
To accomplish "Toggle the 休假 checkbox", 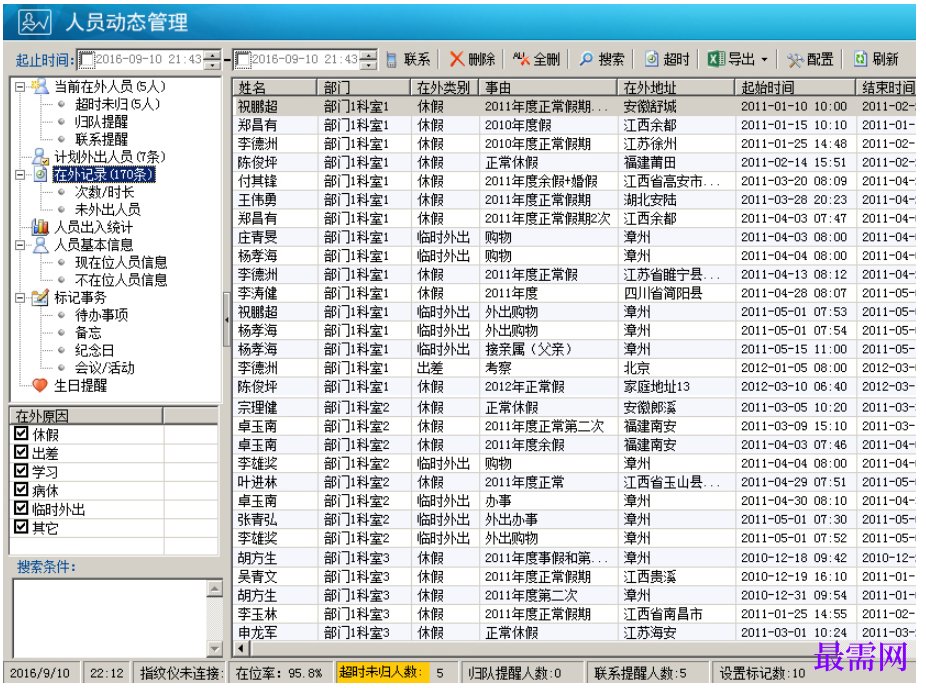I will click(21, 433).
